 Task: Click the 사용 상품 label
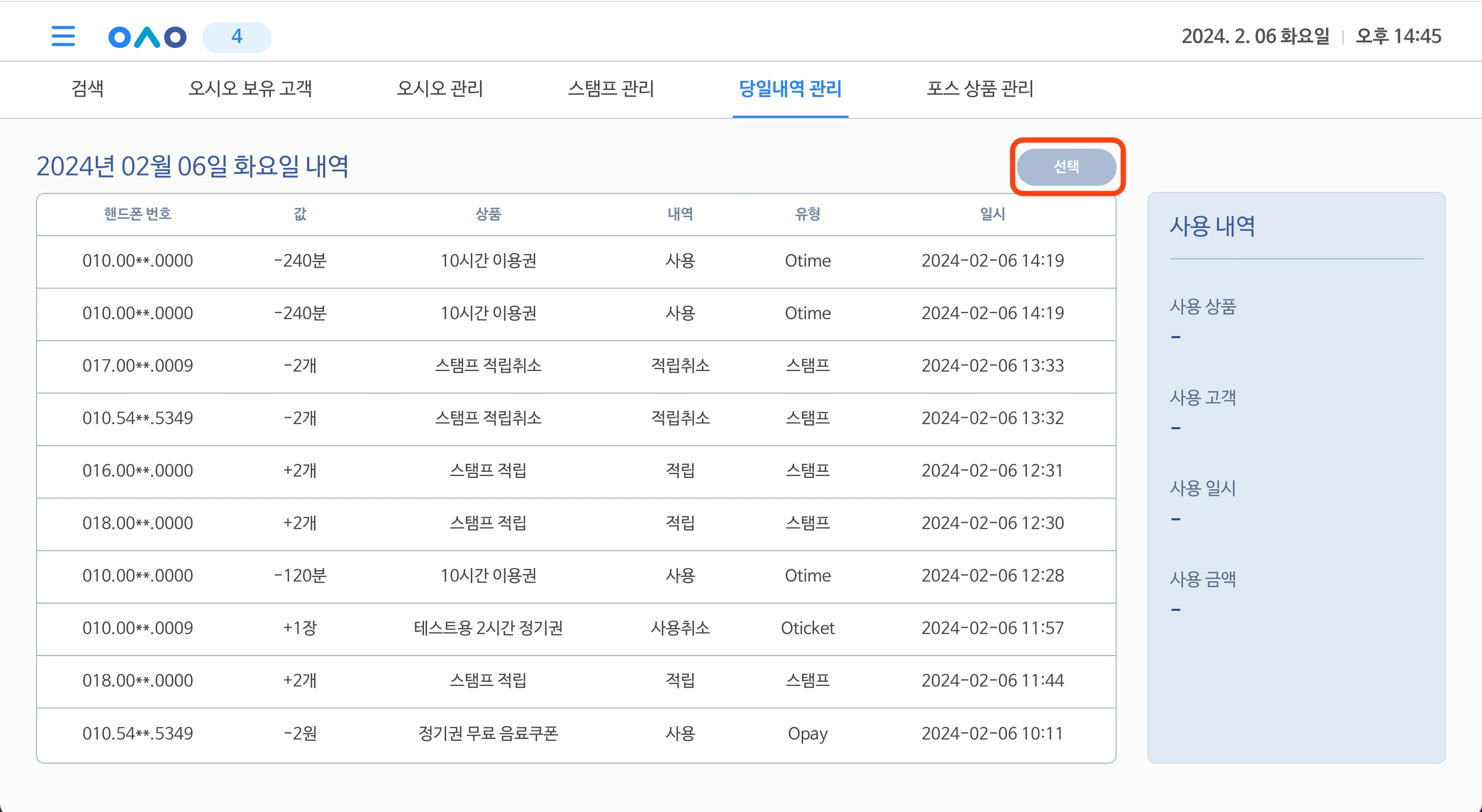click(1203, 307)
